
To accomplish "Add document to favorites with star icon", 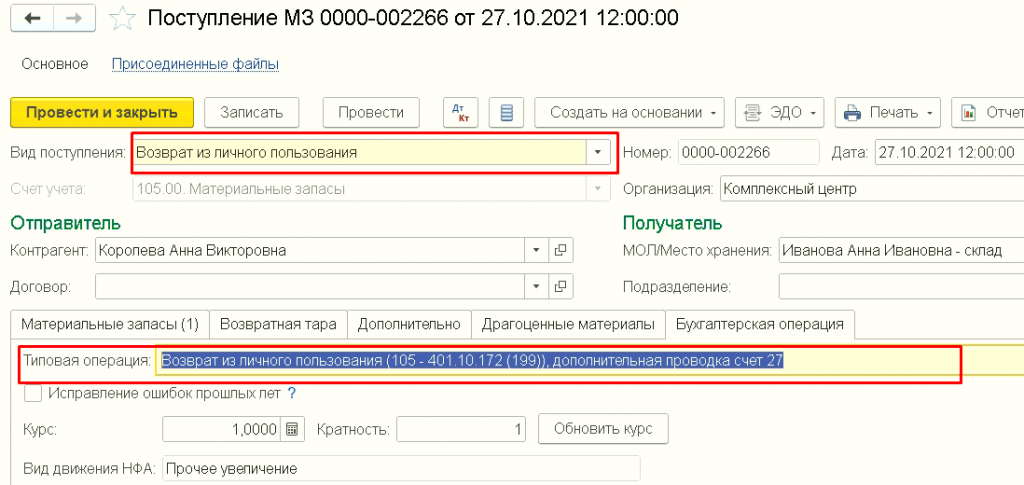I will (122, 18).
